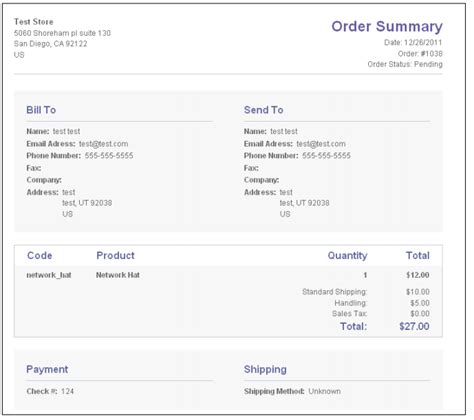The image size is (474, 420).
Task: Click the Quantity column header
Action: [347, 256]
